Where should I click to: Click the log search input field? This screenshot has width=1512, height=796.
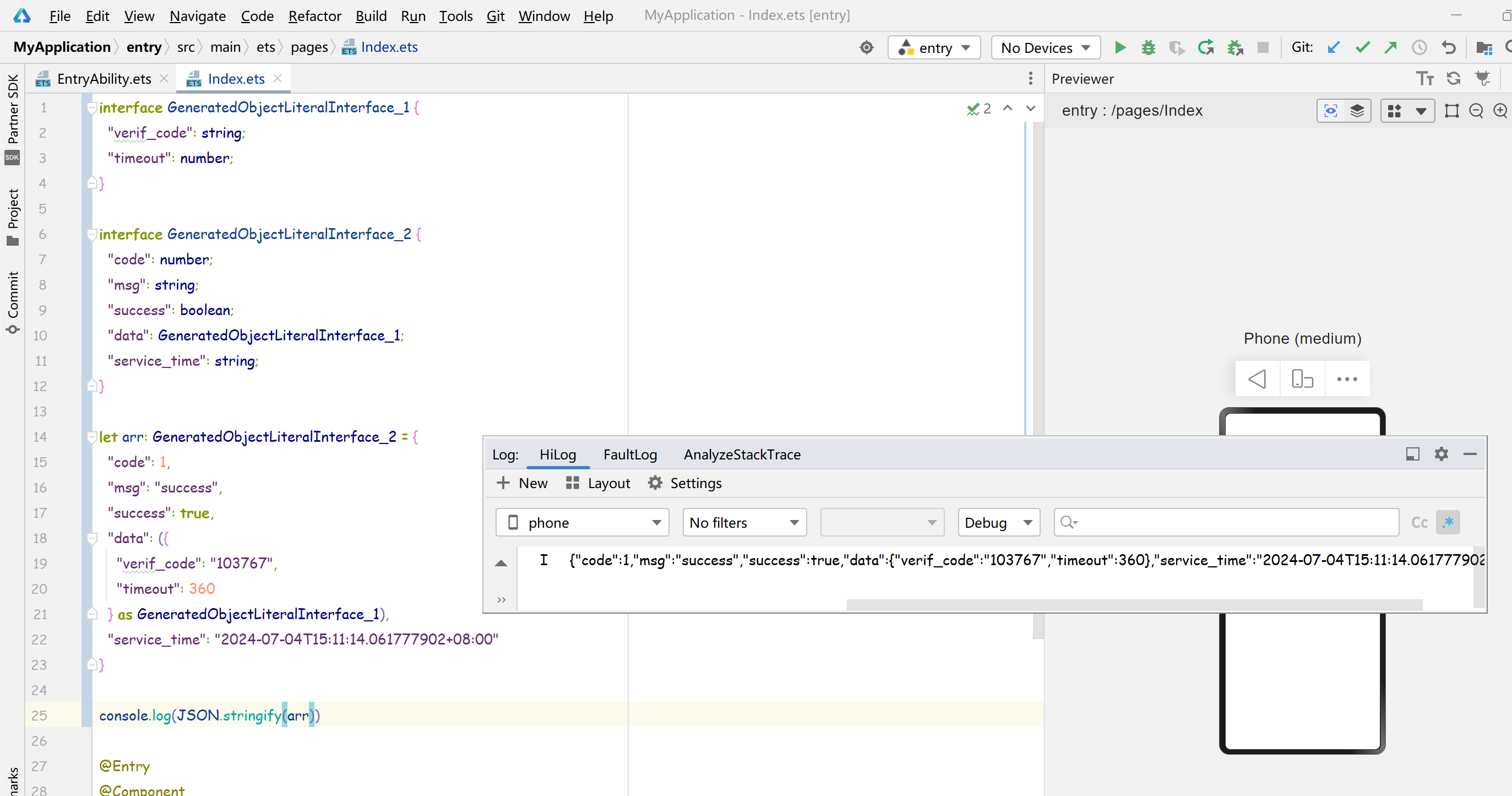(1227, 522)
